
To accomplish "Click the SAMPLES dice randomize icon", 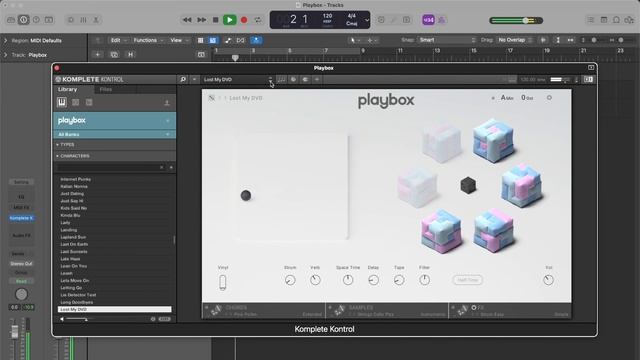I will coord(339,311).
